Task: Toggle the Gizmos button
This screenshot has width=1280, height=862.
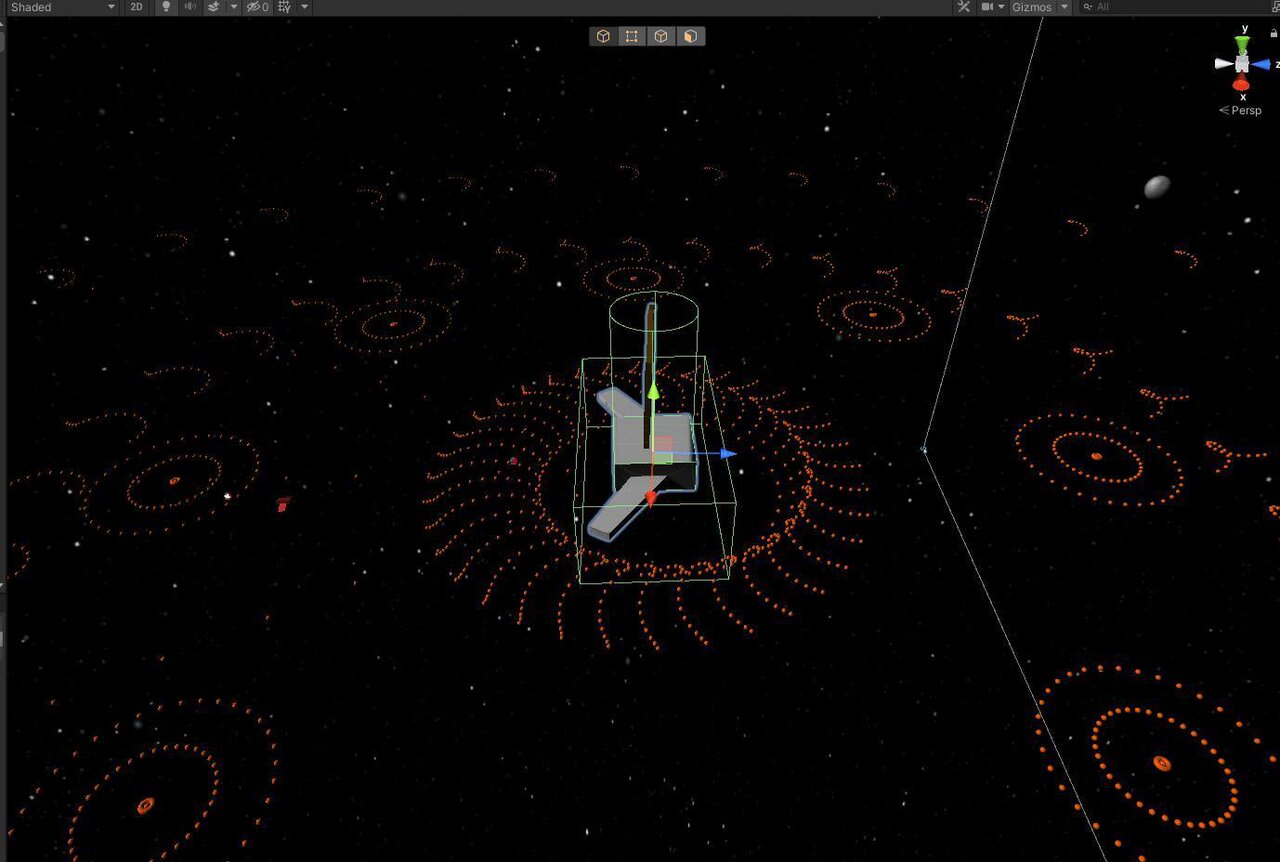Action: pos(1031,7)
